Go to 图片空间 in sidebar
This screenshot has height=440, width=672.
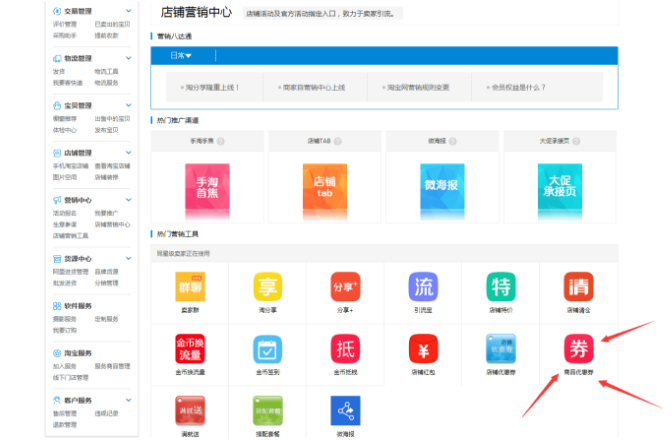(65, 177)
